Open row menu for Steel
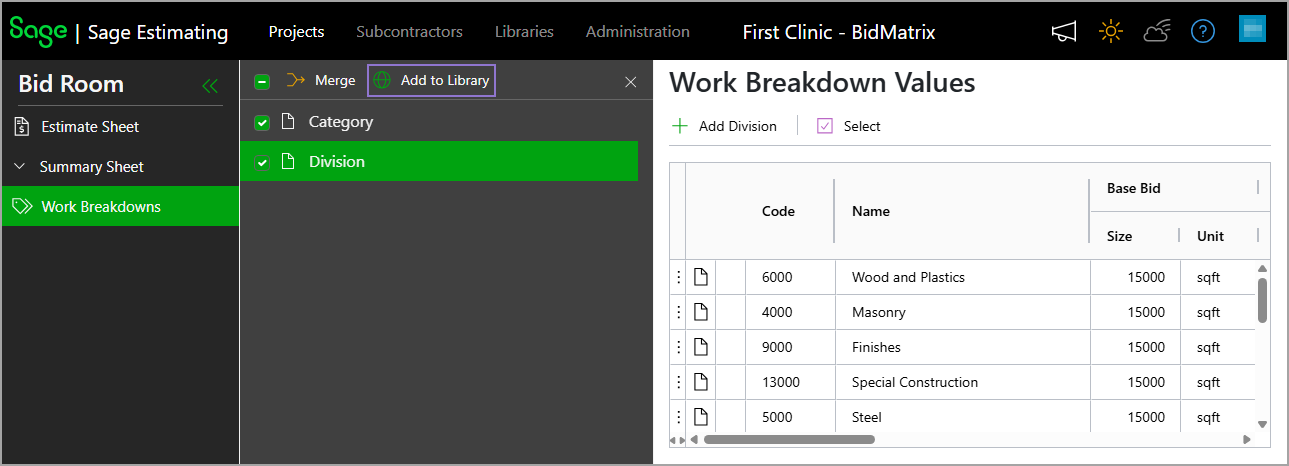This screenshot has height=466, width=1289. click(678, 416)
